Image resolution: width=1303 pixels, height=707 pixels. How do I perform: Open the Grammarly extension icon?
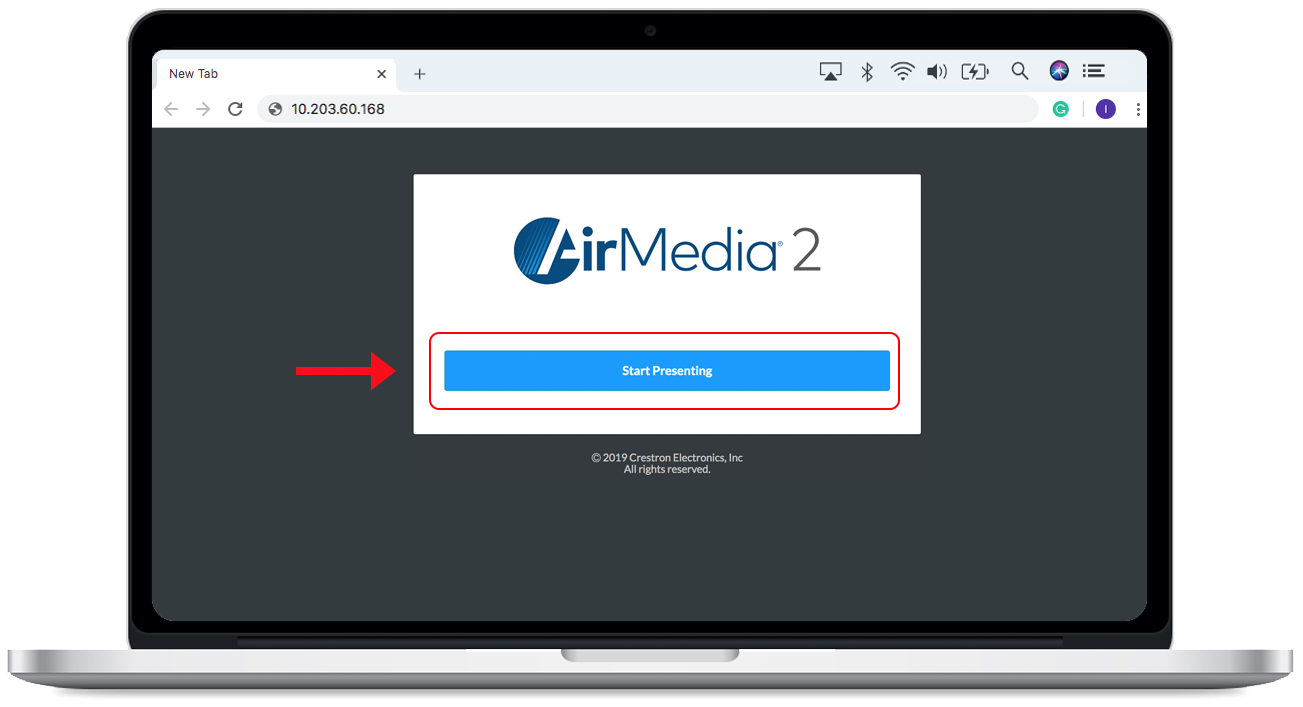(1061, 109)
